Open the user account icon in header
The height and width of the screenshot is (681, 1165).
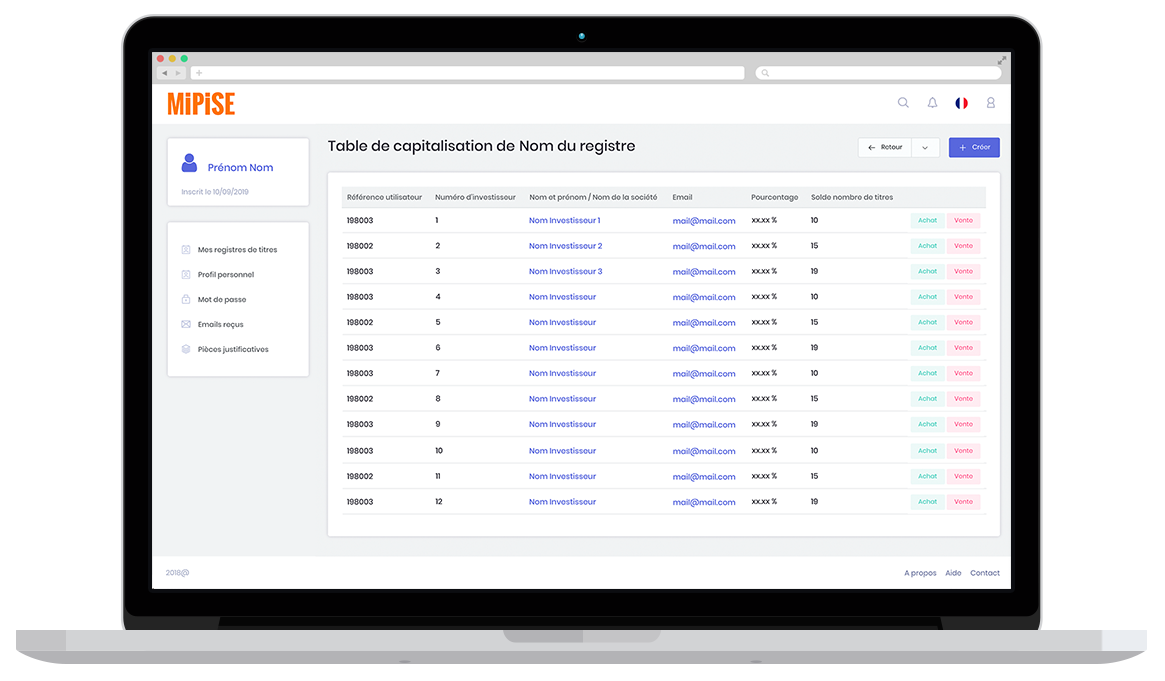pyautogui.click(x=990, y=102)
